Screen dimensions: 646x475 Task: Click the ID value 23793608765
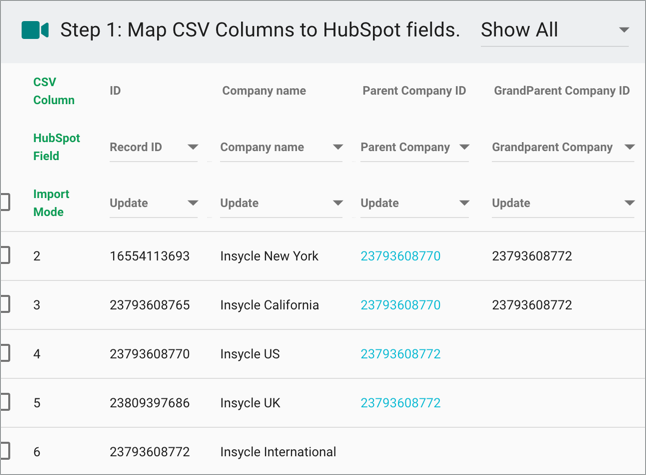(x=150, y=305)
